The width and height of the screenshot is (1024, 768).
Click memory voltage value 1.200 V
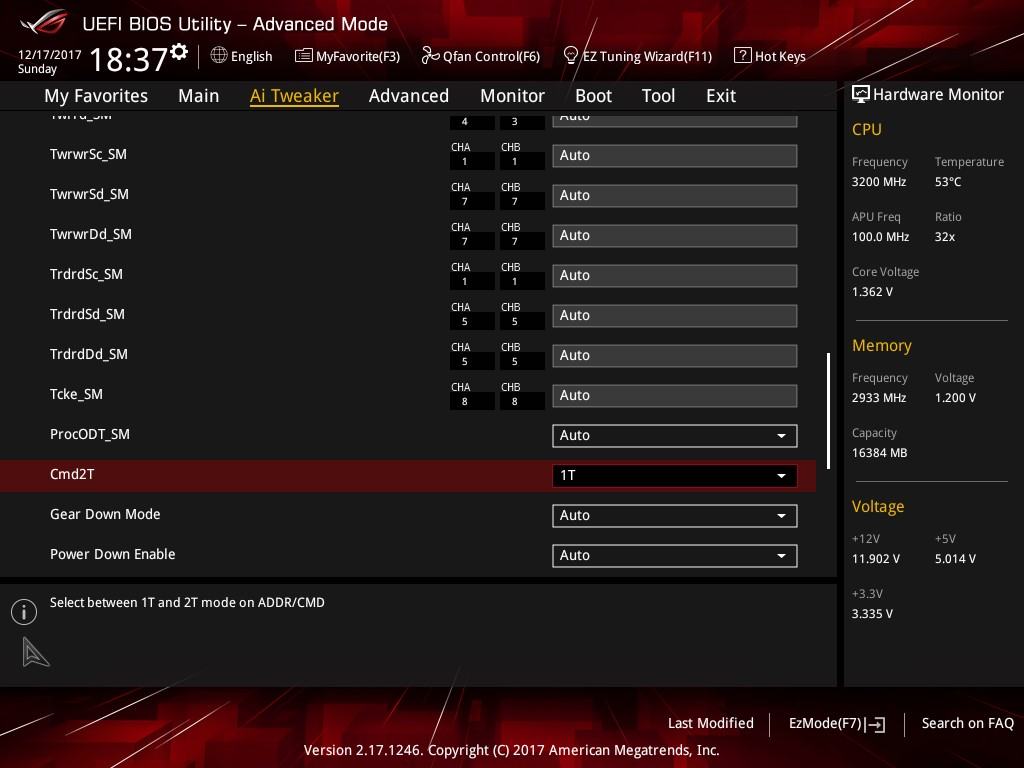coord(955,398)
